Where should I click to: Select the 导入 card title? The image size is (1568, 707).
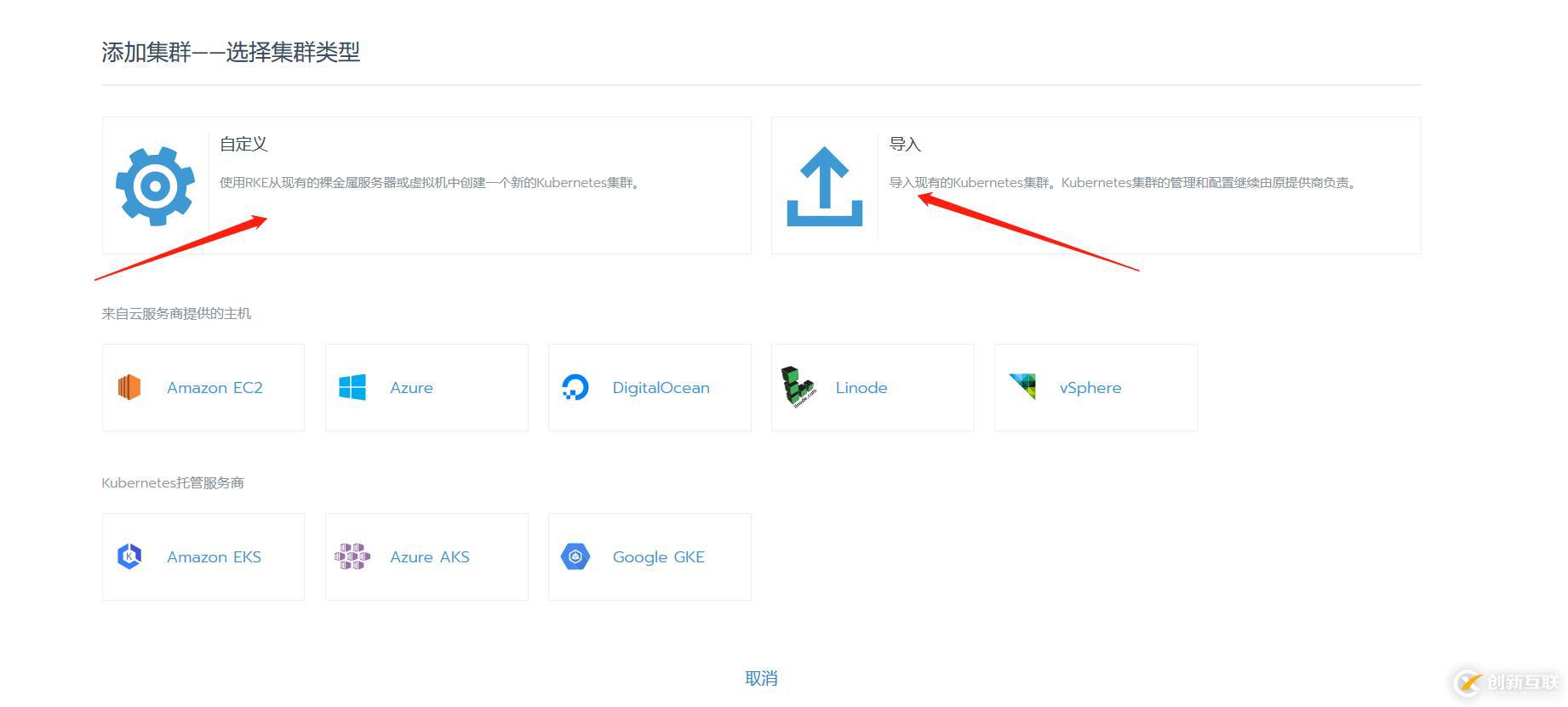click(905, 144)
